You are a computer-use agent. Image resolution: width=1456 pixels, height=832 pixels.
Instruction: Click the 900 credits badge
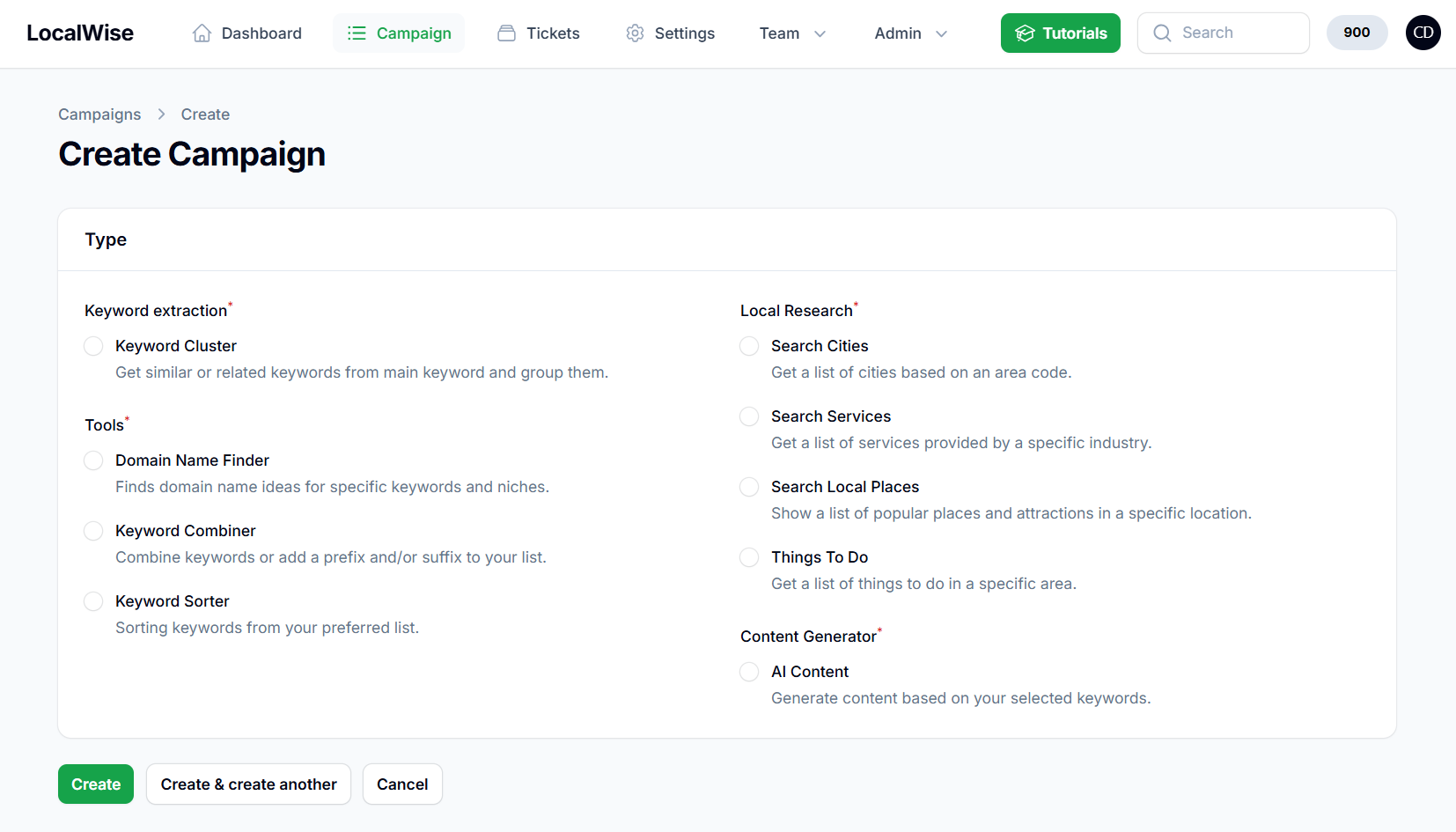(x=1357, y=33)
